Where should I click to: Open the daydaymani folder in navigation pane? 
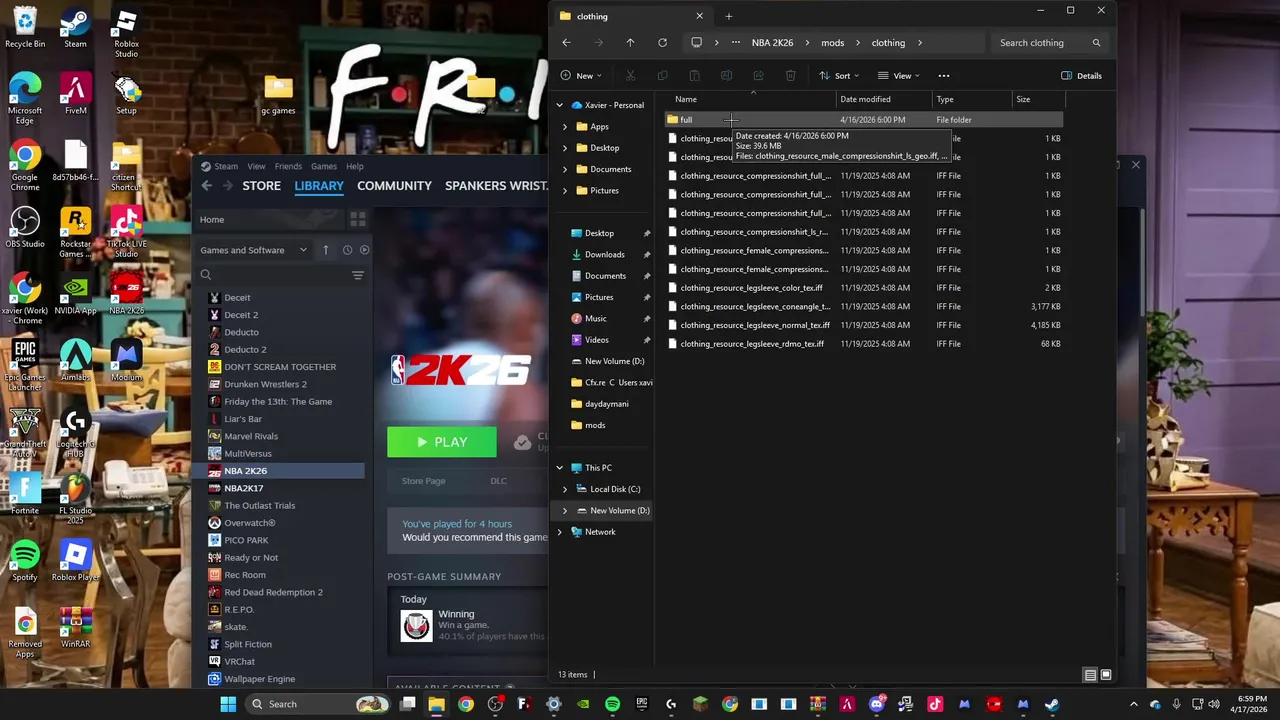pyautogui.click(x=606, y=404)
